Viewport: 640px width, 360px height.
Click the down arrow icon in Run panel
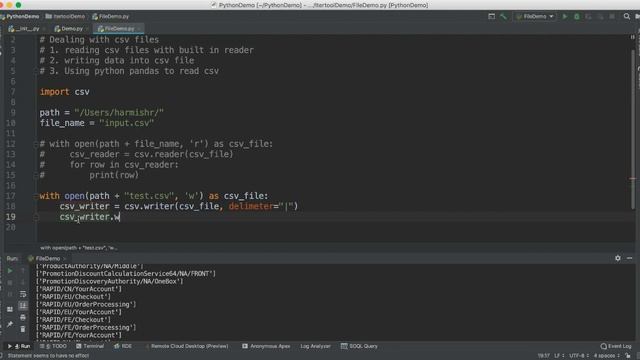coord(23,282)
